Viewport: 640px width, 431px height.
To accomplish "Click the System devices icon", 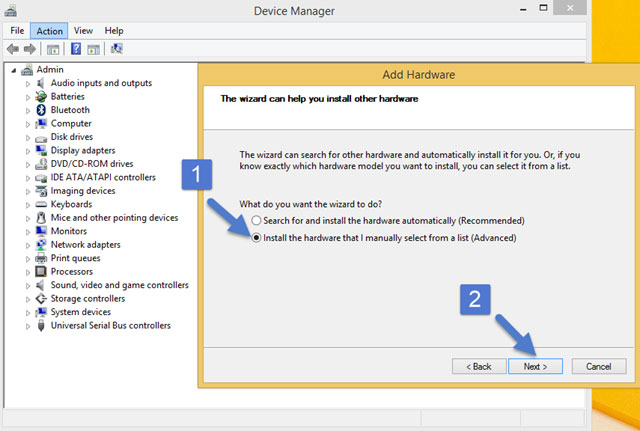I will [x=41, y=312].
